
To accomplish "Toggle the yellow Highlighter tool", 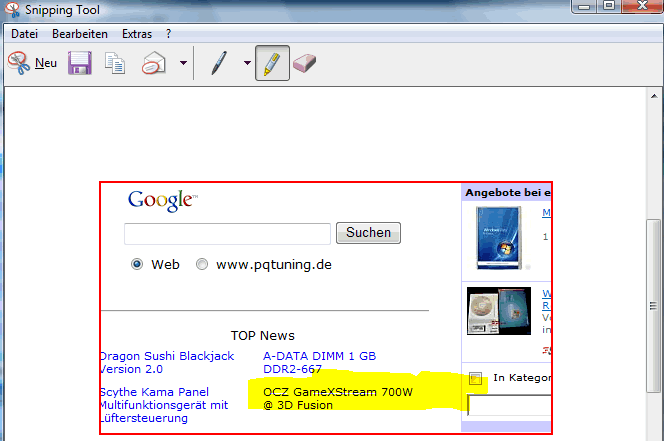I will point(272,63).
